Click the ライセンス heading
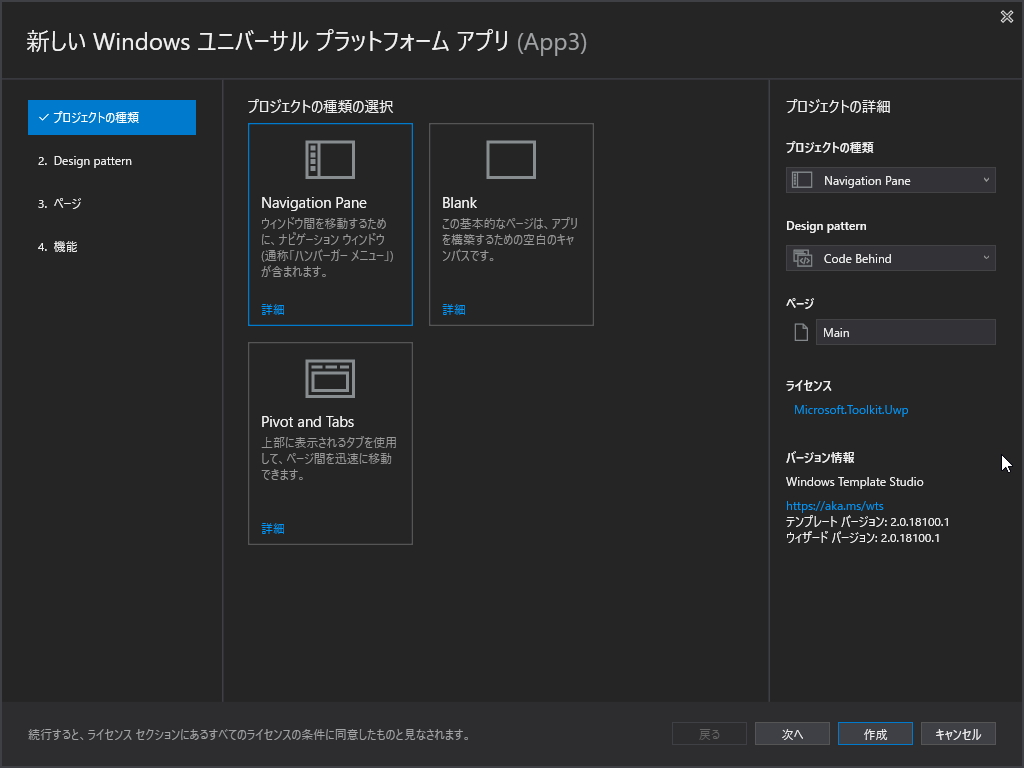 point(808,386)
